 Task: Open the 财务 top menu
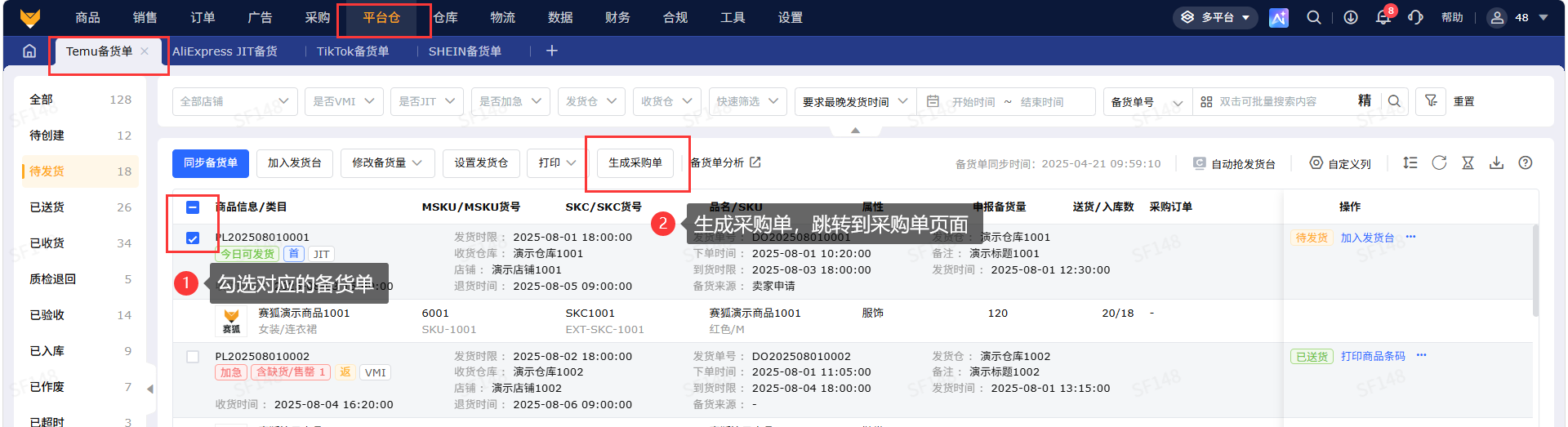[617, 17]
